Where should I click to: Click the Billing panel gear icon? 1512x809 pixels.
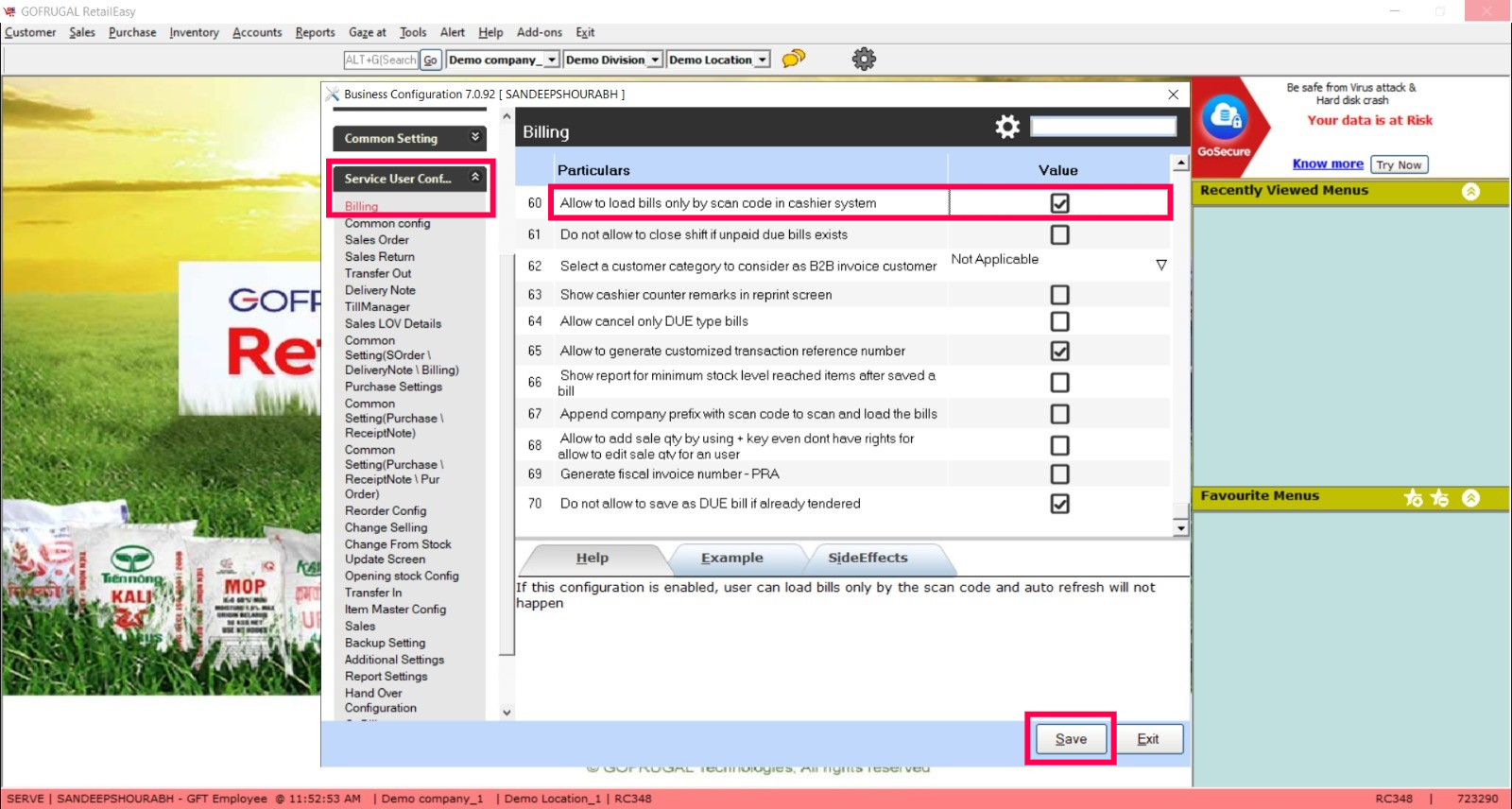(x=1007, y=127)
